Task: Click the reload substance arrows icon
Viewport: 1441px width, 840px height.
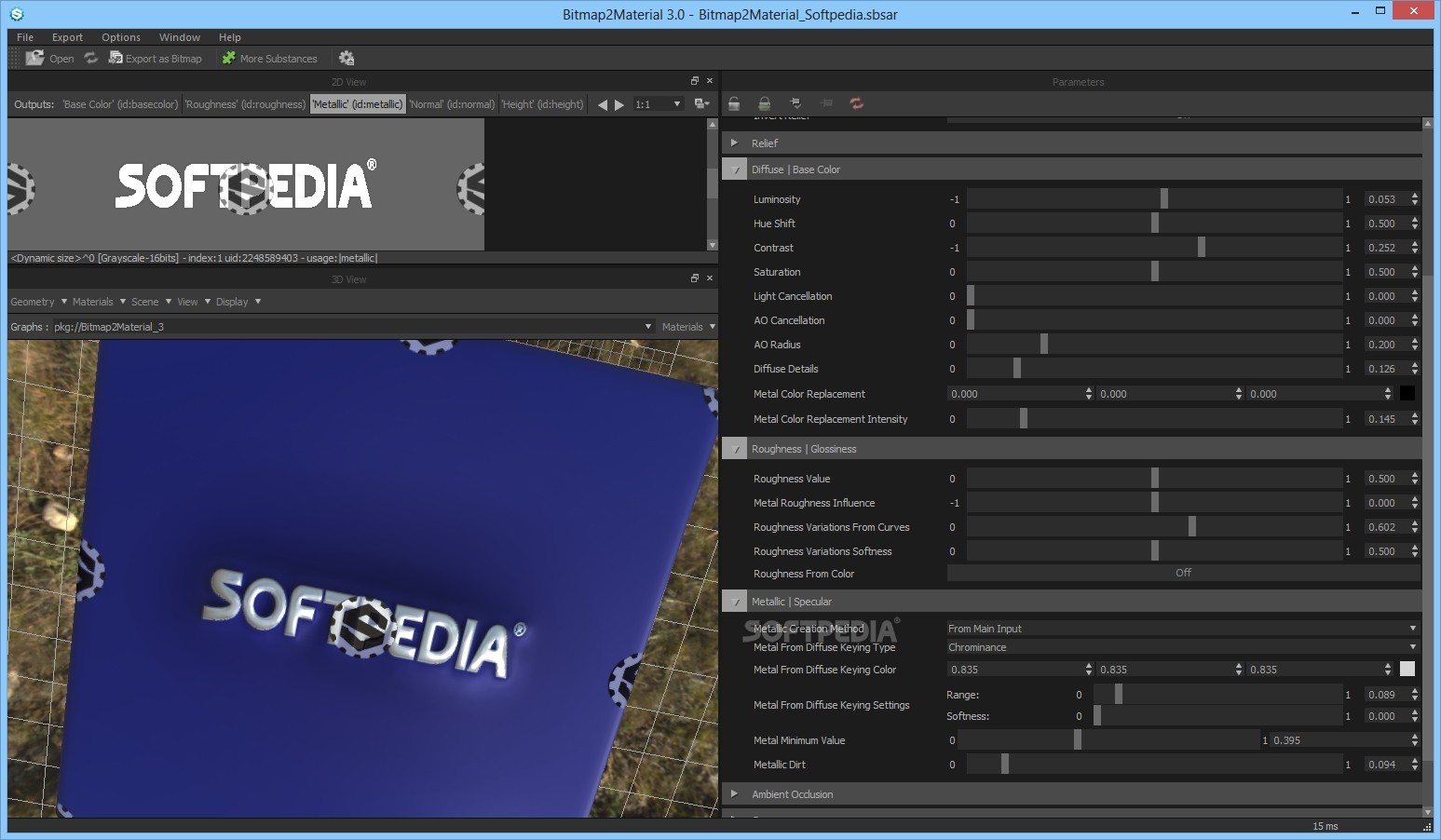Action: tap(90, 58)
